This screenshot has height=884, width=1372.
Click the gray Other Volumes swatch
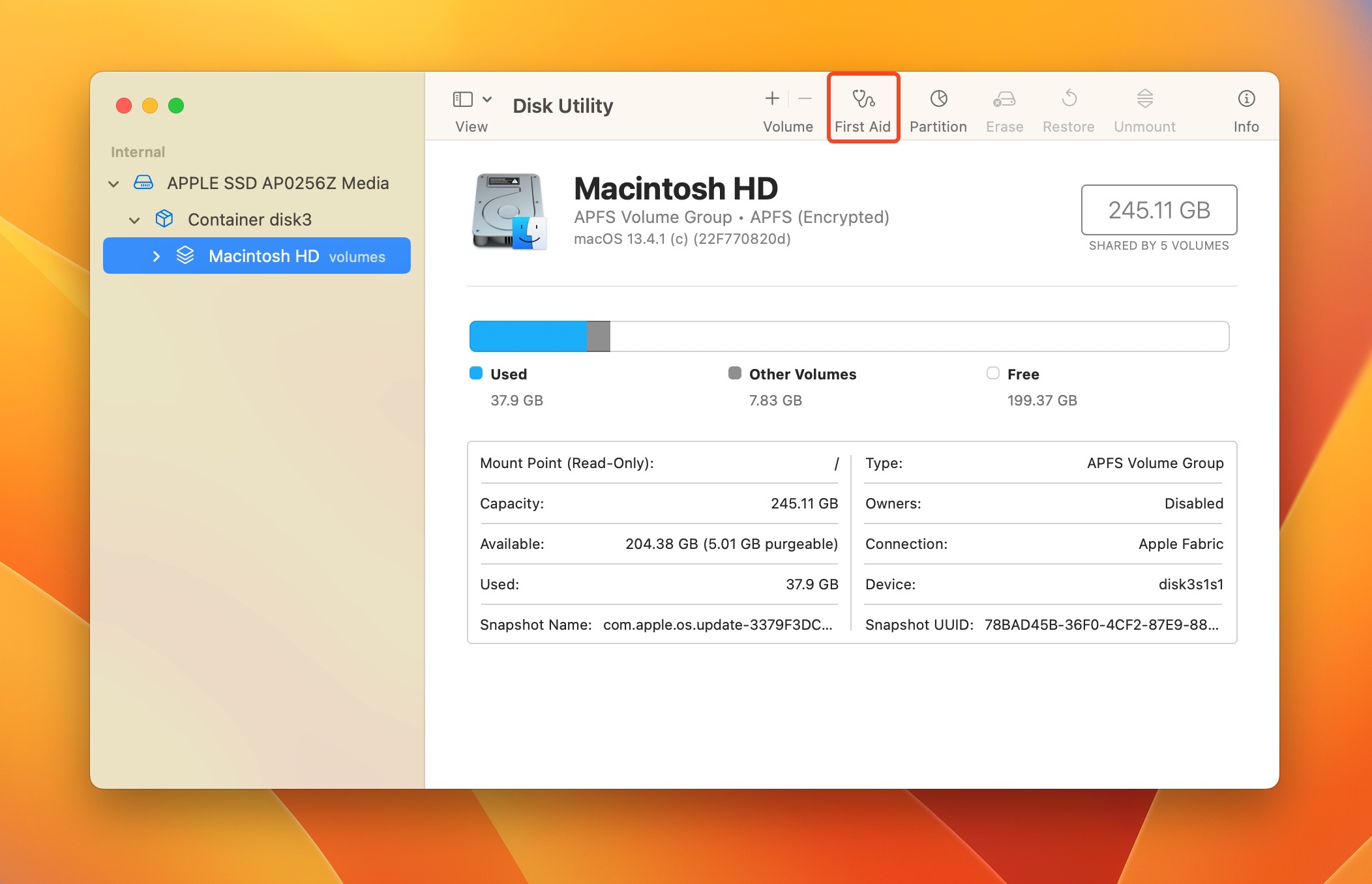coord(735,373)
